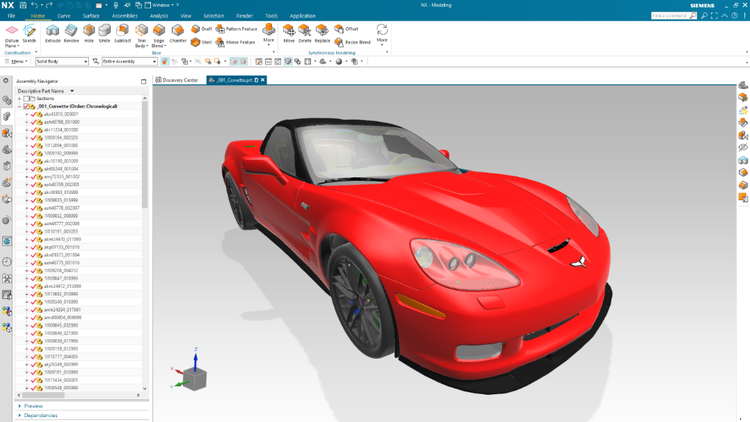The height and width of the screenshot is (422, 750).
Task: Close the _001_Corvette.prt document tab
Action: [x=263, y=80]
